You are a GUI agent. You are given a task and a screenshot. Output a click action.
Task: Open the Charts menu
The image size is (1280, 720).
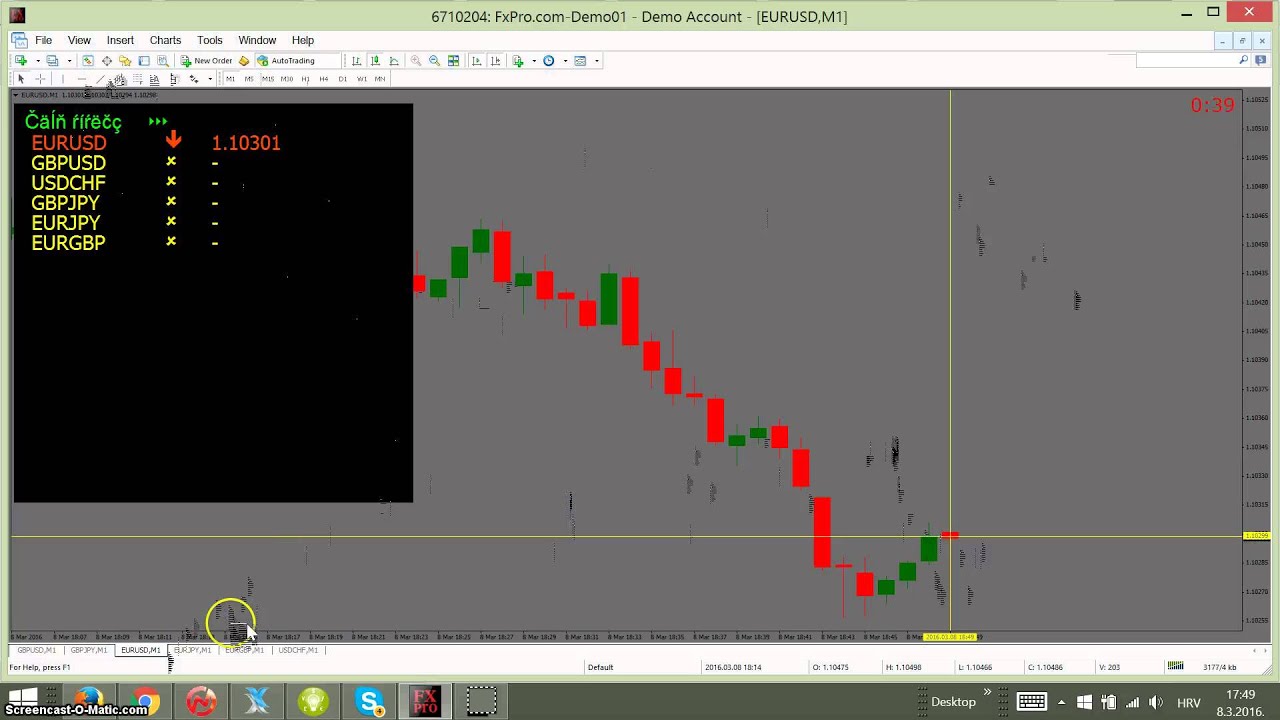165,40
